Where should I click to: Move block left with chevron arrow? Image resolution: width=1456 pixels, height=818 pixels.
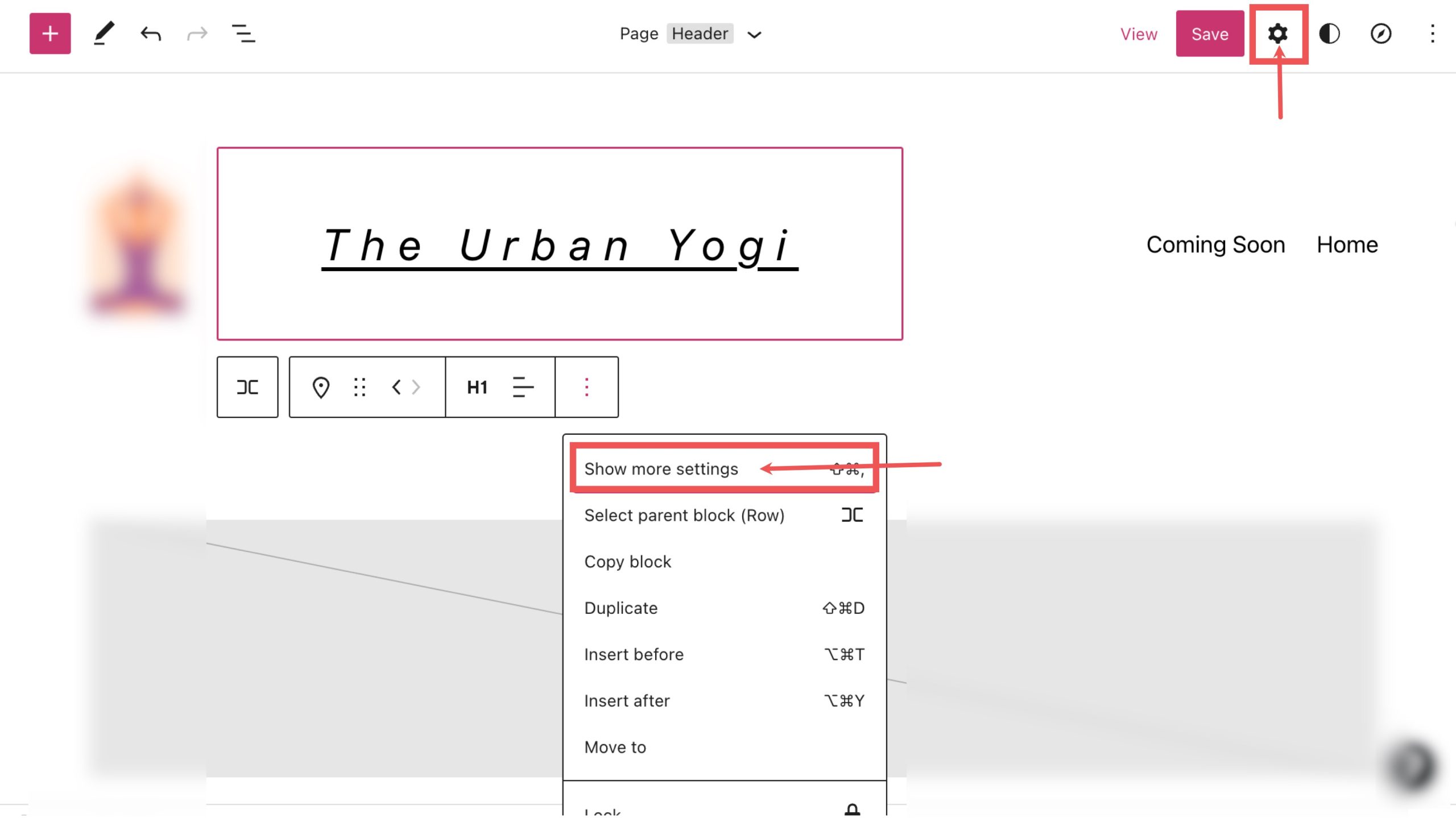pos(396,387)
